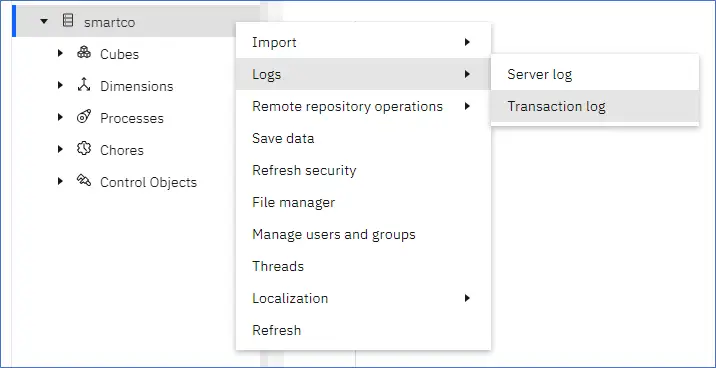Click the smartco database icon
Screen dimensions: 716x368
click(68, 21)
